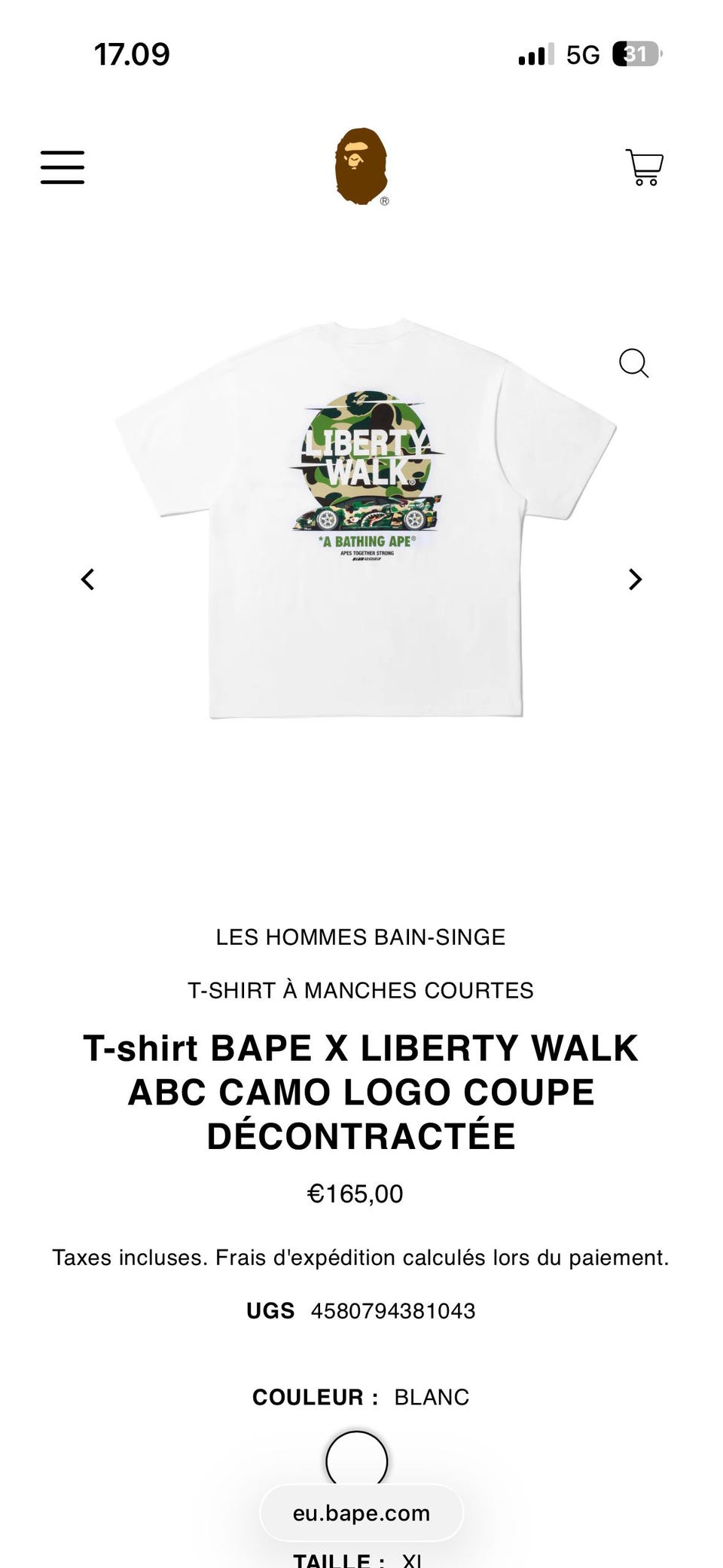Tap the COULEUR : BLANC label
The height and width of the screenshot is (1568, 723).
pos(361,1397)
